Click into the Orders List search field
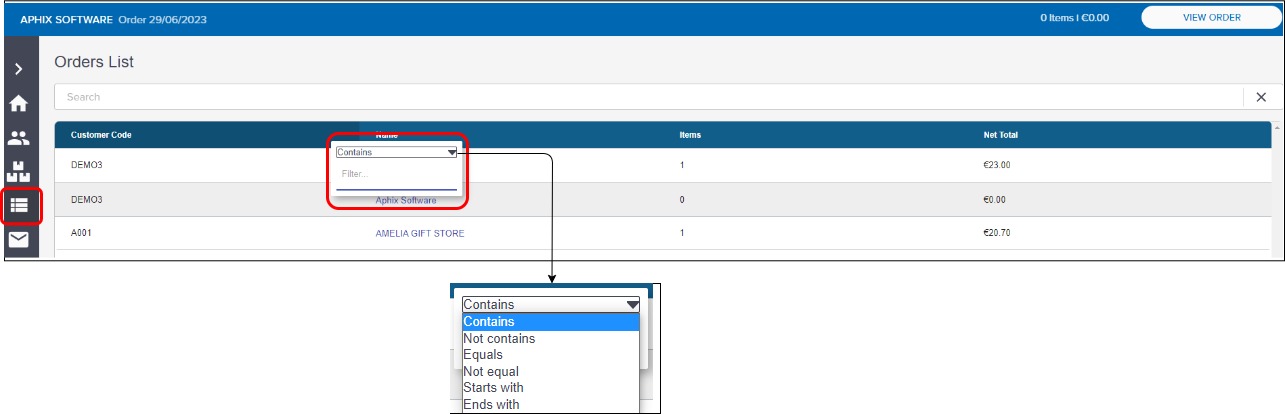This screenshot has width=1285, height=414. (x=640, y=97)
